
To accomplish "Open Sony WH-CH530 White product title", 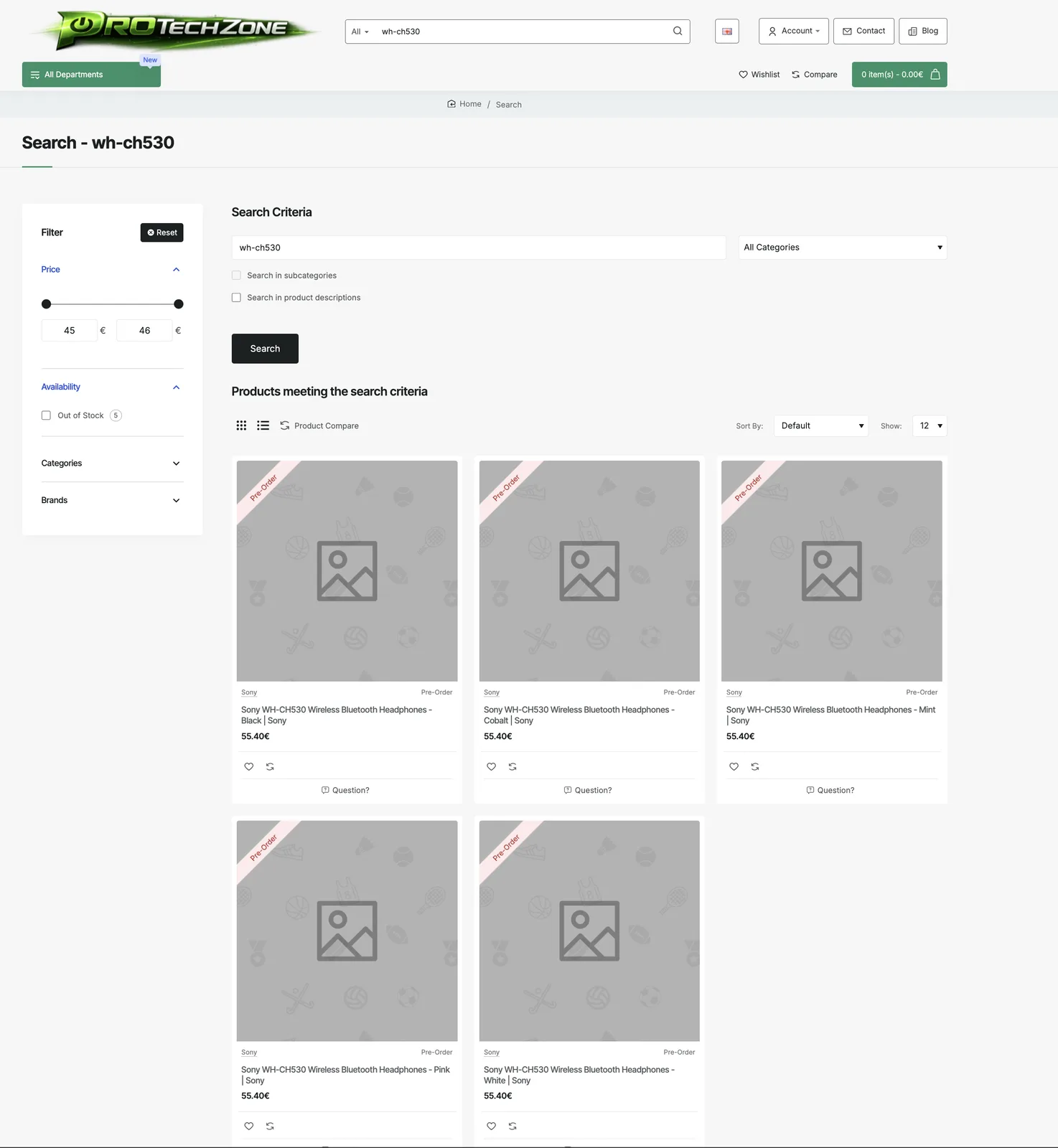I will (x=579, y=1075).
